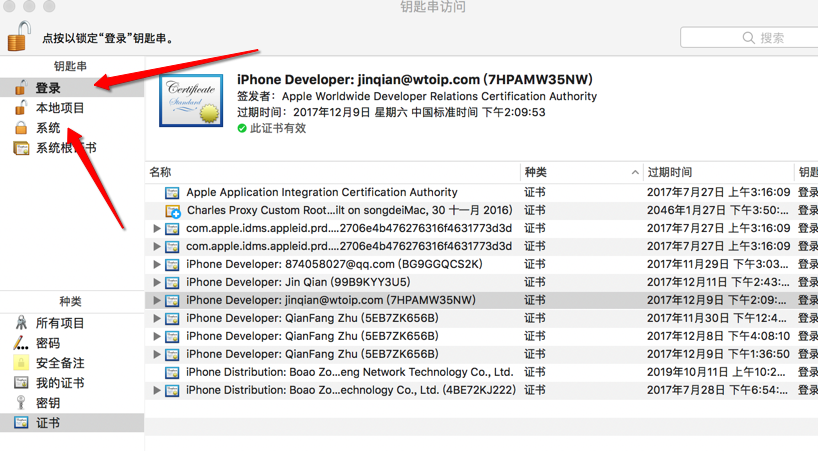The image size is (818, 451).
Task: Click certificate icon of jinqian@wtoip.com row
Action: point(172,300)
